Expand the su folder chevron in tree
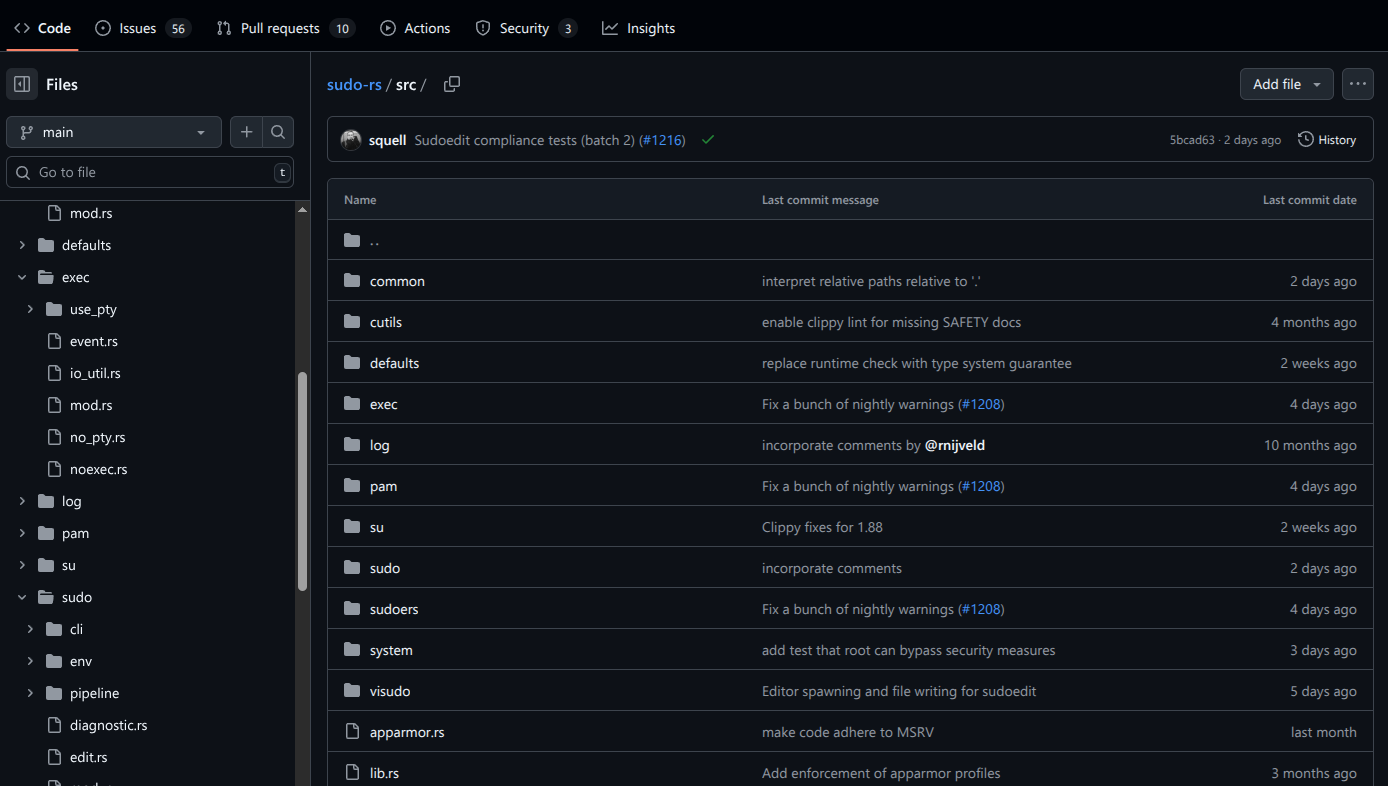The image size is (1388, 786). [22, 565]
